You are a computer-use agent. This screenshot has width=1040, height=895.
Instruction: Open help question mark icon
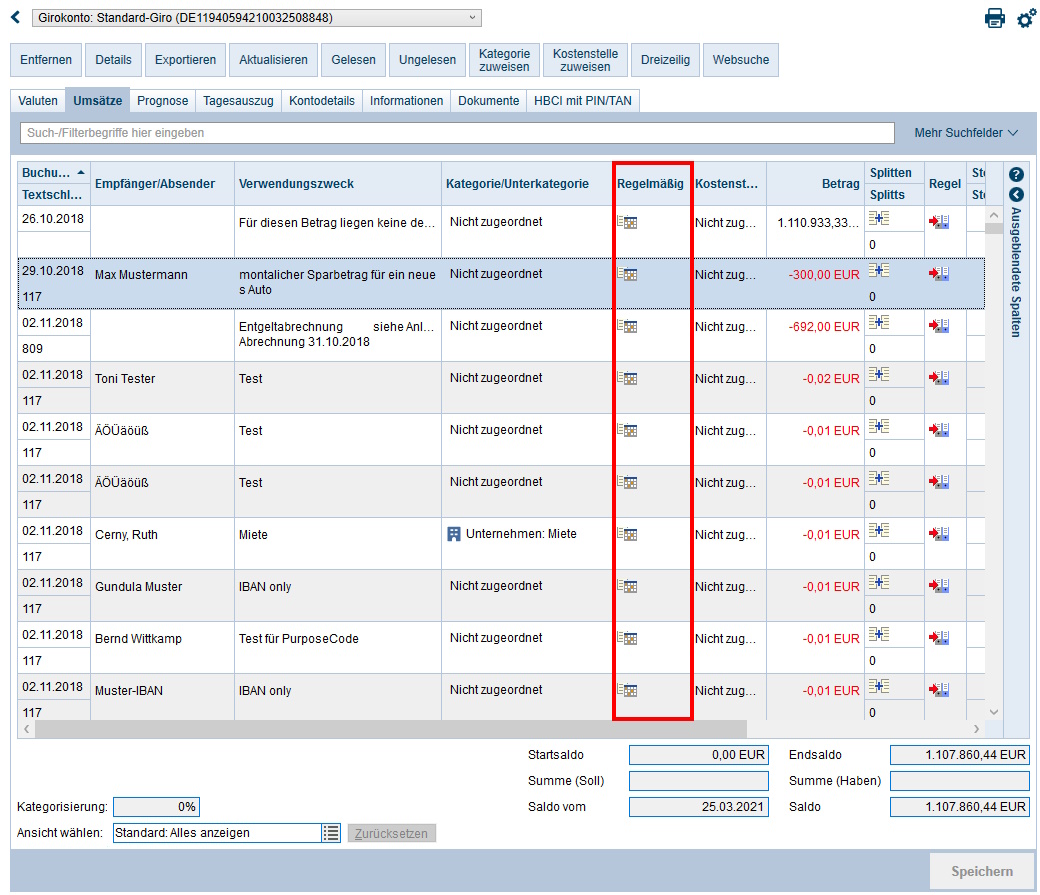pos(1016,174)
